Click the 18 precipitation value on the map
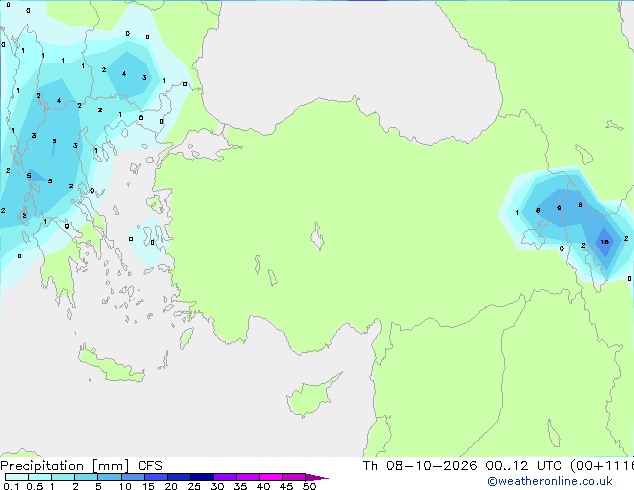 (604, 242)
